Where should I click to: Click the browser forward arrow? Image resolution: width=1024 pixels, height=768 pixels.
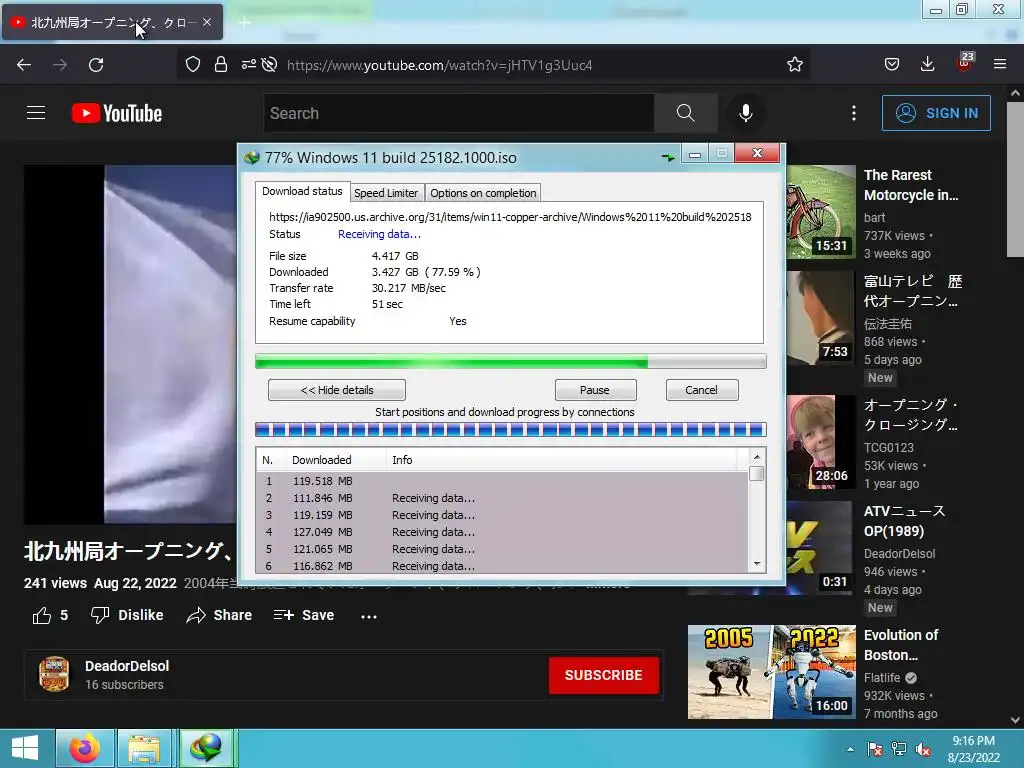coord(60,65)
